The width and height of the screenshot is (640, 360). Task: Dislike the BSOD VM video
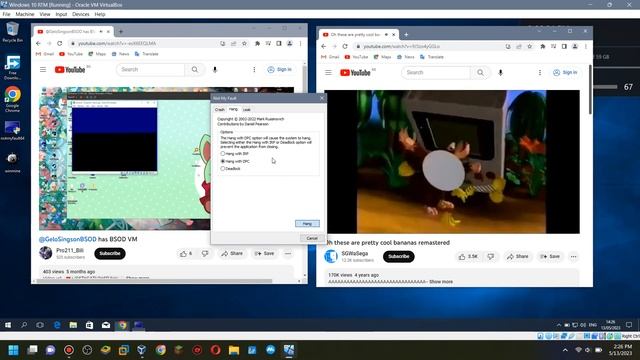click(x=205, y=253)
